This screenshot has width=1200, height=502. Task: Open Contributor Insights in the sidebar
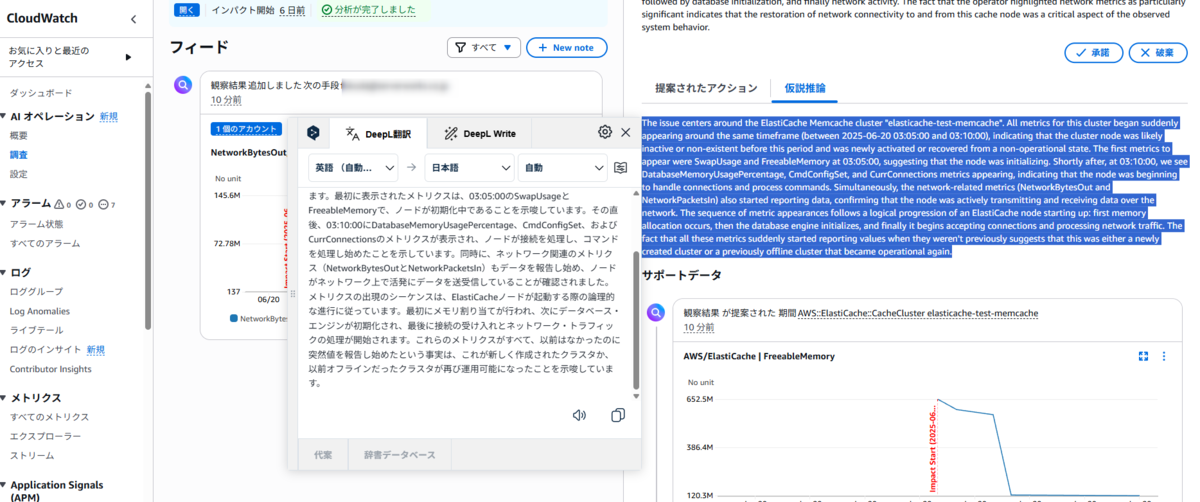click(x=50, y=369)
